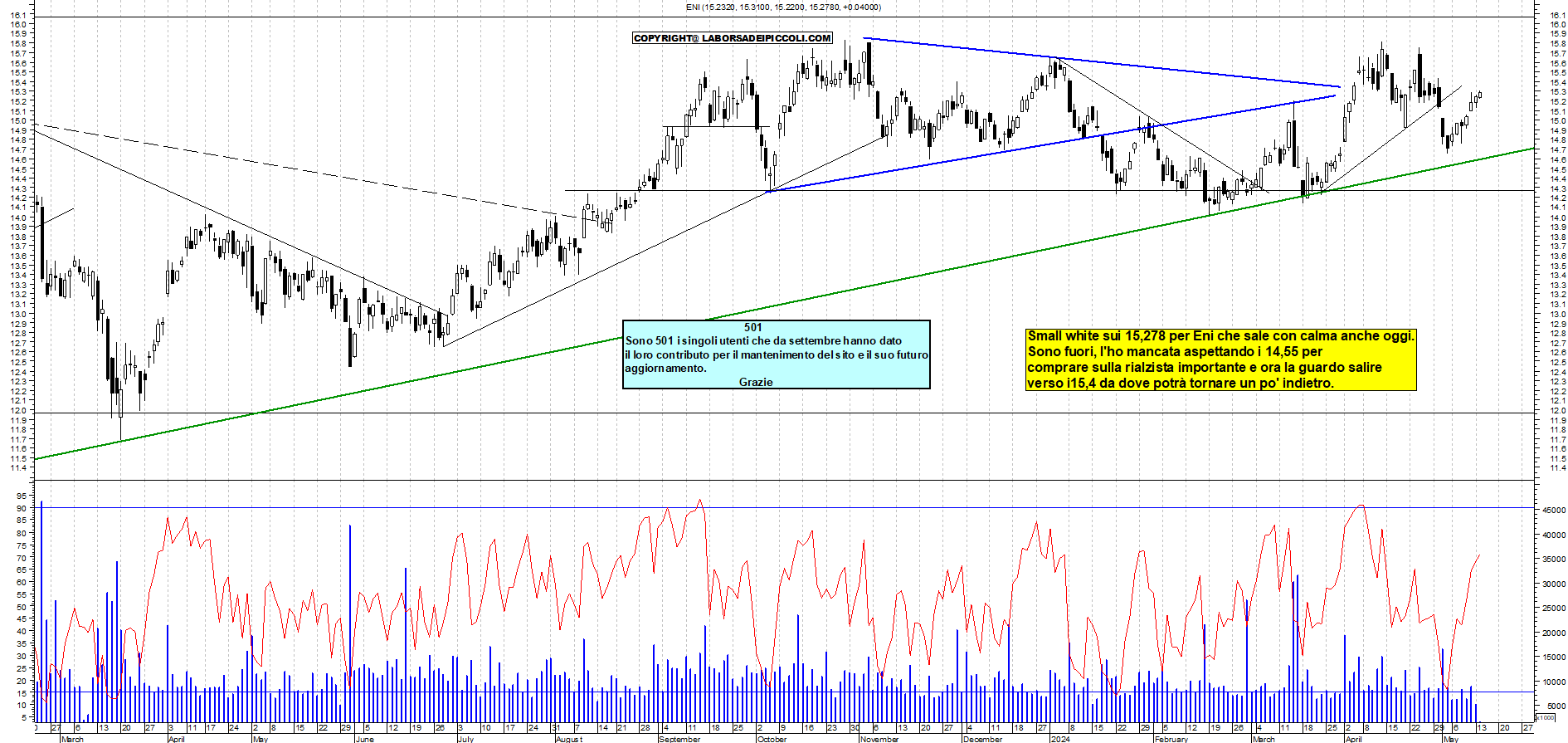Click the 'November' label on the date axis
The width and height of the screenshot is (1568, 743).
(879, 739)
